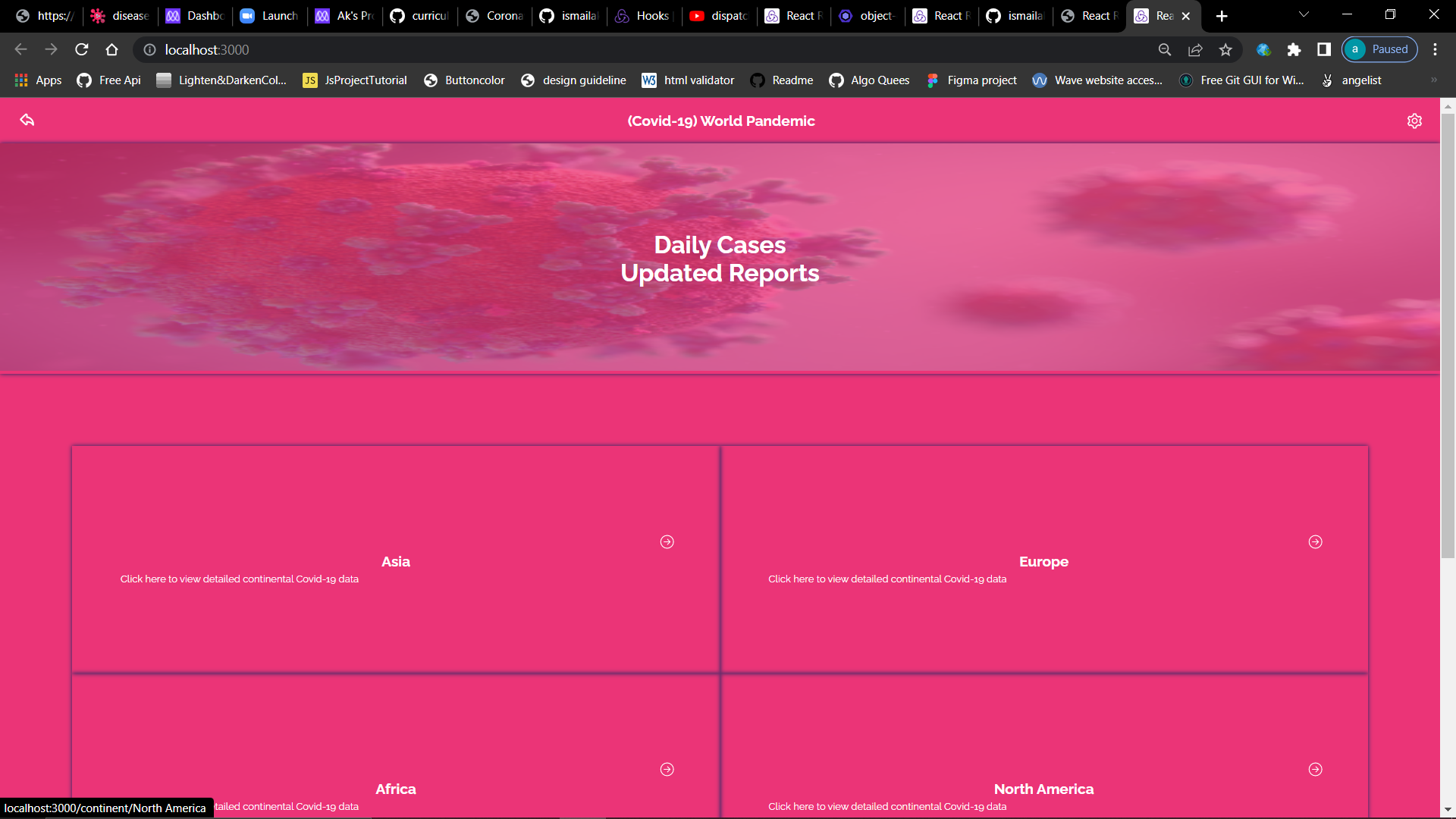Open the side panel icon next to extensions
This screenshot has height=819, width=1456.
coord(1324,49)
